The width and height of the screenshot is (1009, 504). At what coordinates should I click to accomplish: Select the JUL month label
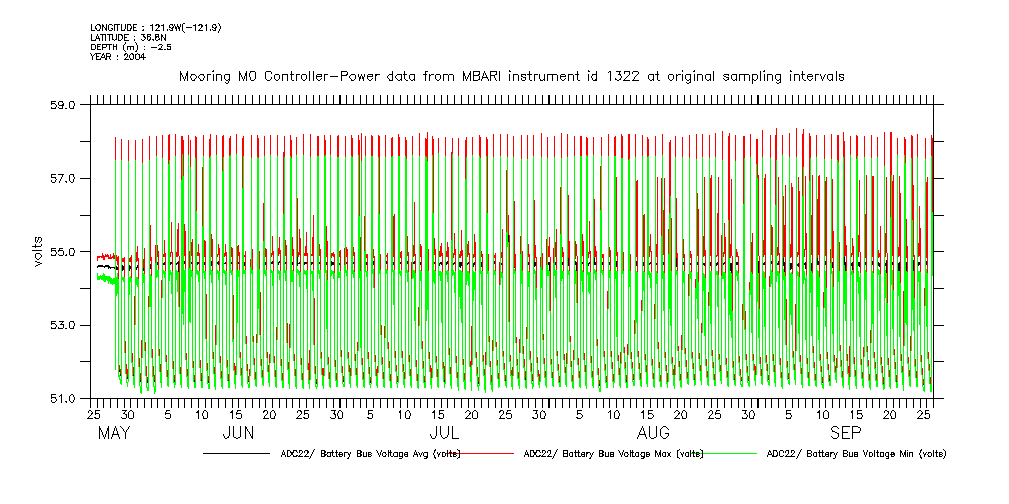point(444,434)
